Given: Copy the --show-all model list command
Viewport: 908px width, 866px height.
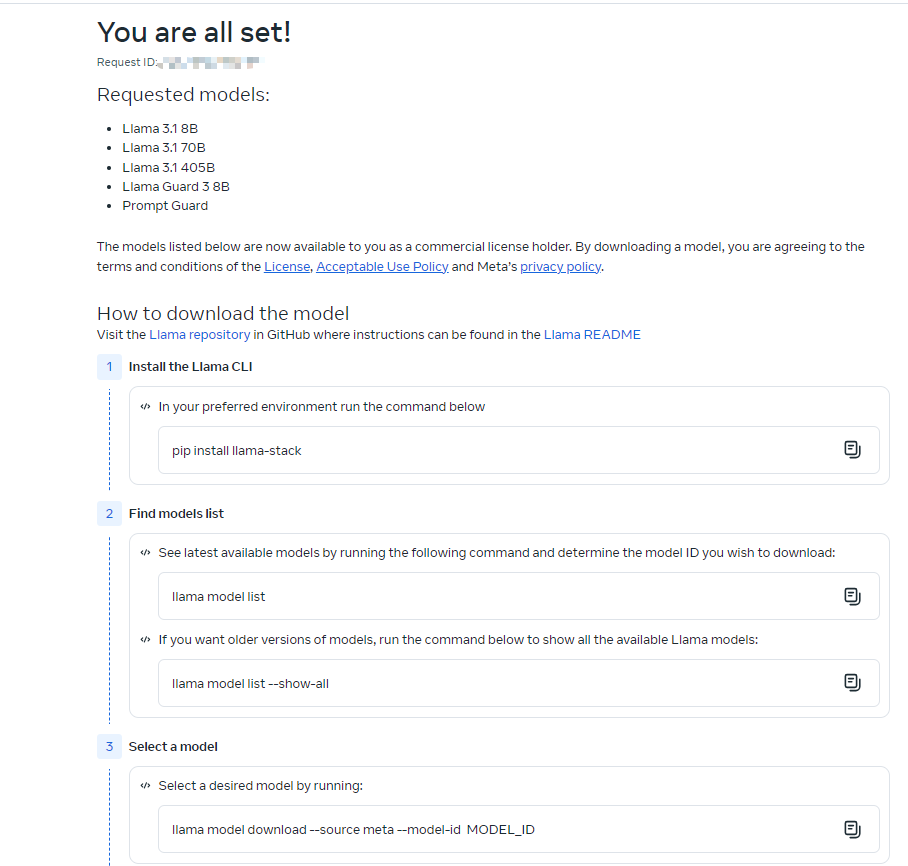Looking at the screenshot, I should (x=852, y=683).
